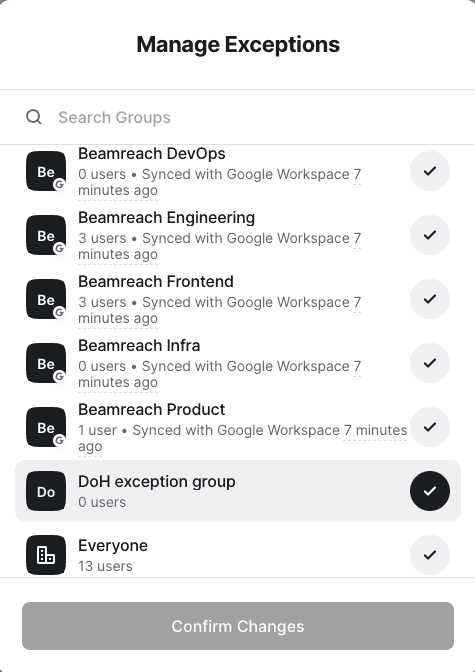Select the Beamreach Engineering group name
Viewport: 475px width, 672px height.
[x=166, y=218]
